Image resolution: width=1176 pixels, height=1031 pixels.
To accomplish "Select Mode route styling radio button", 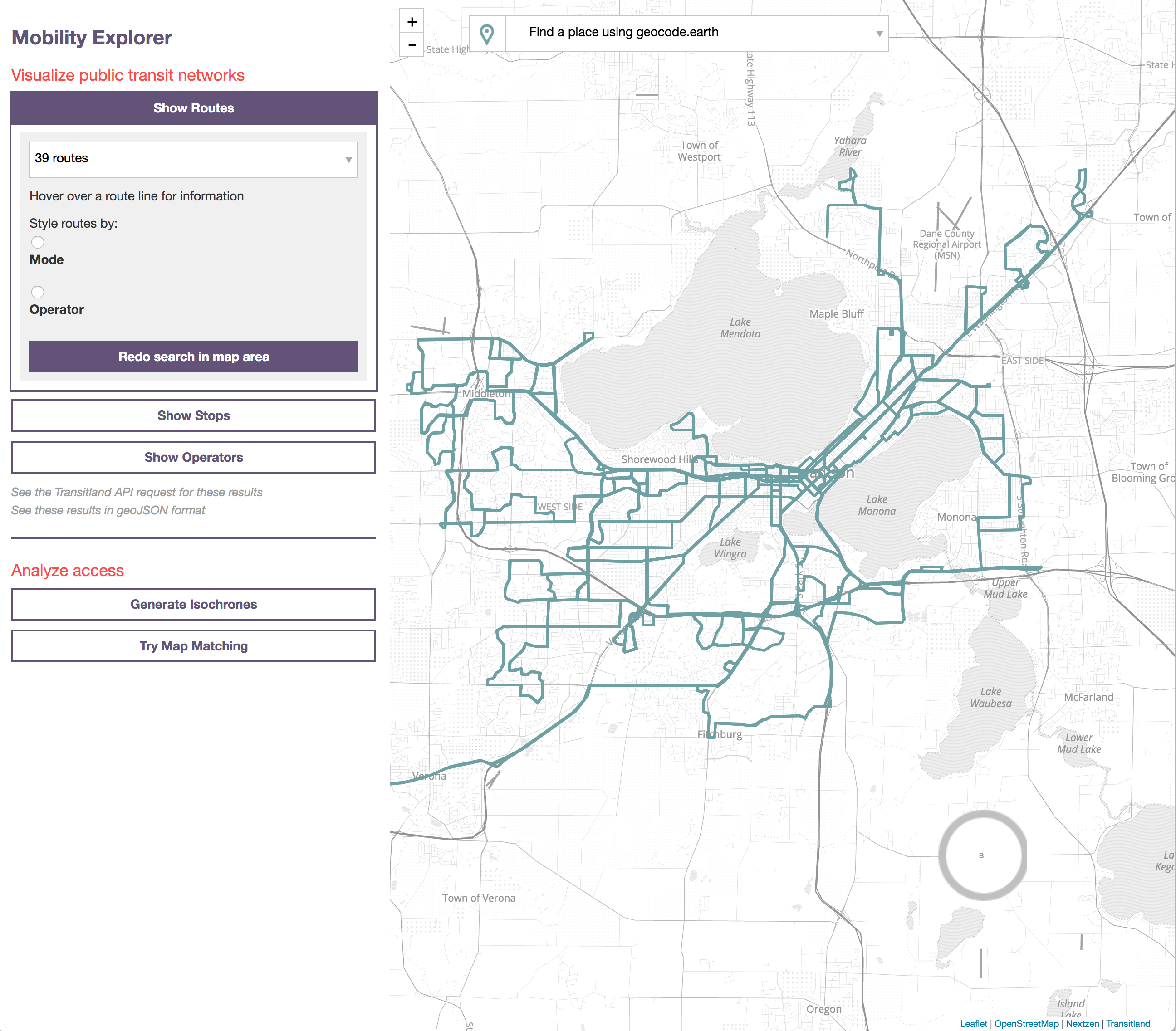I will (37, 242).
